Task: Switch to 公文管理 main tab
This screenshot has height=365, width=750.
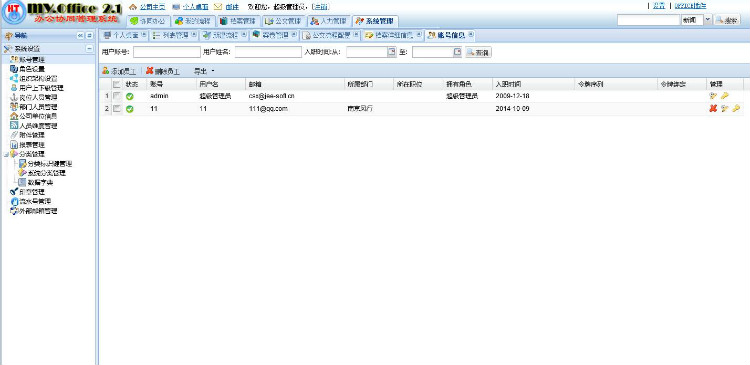Action: (284, 21)
